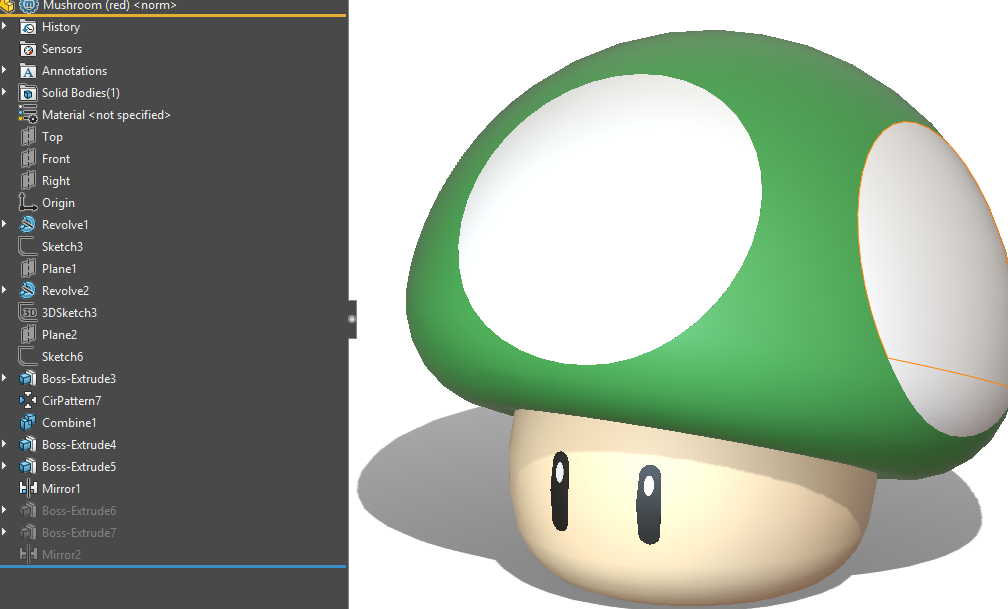Click the Material icon

(28, 114)
